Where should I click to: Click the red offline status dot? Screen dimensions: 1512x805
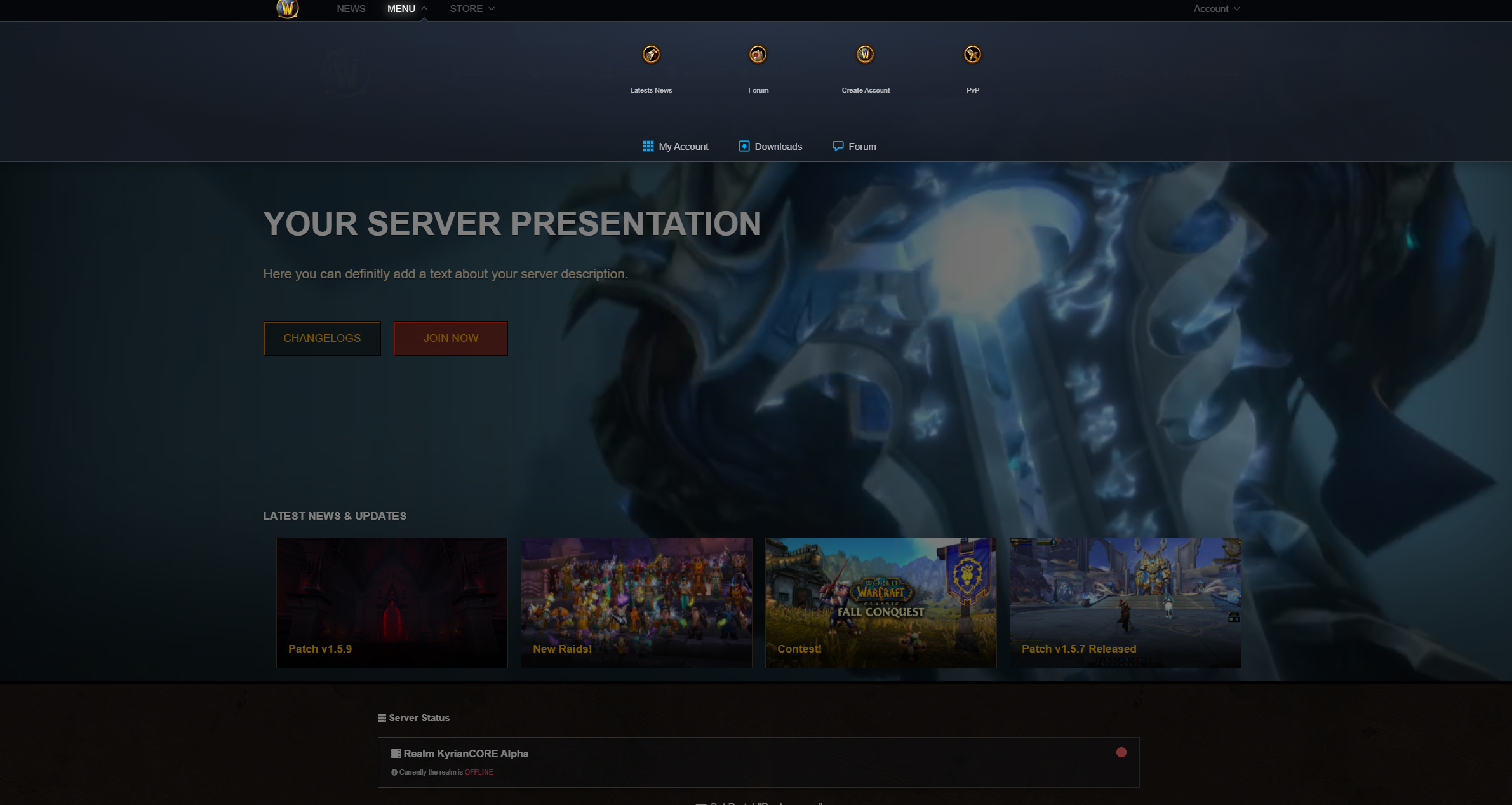point(1121,752)
